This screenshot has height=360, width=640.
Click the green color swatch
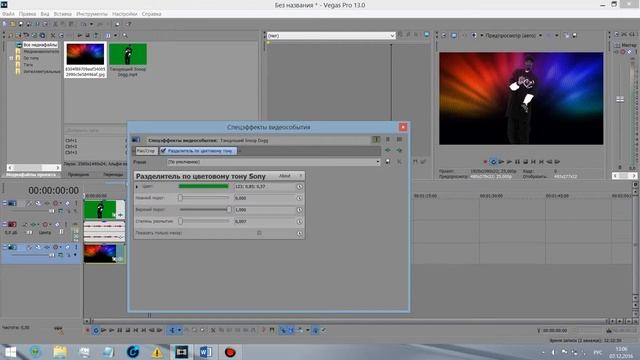(x=203, y=186)
